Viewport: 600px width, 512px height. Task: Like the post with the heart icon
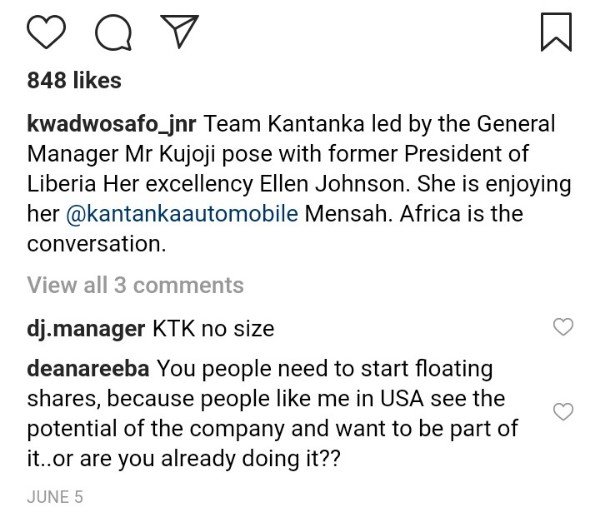[x=46, y=32]
